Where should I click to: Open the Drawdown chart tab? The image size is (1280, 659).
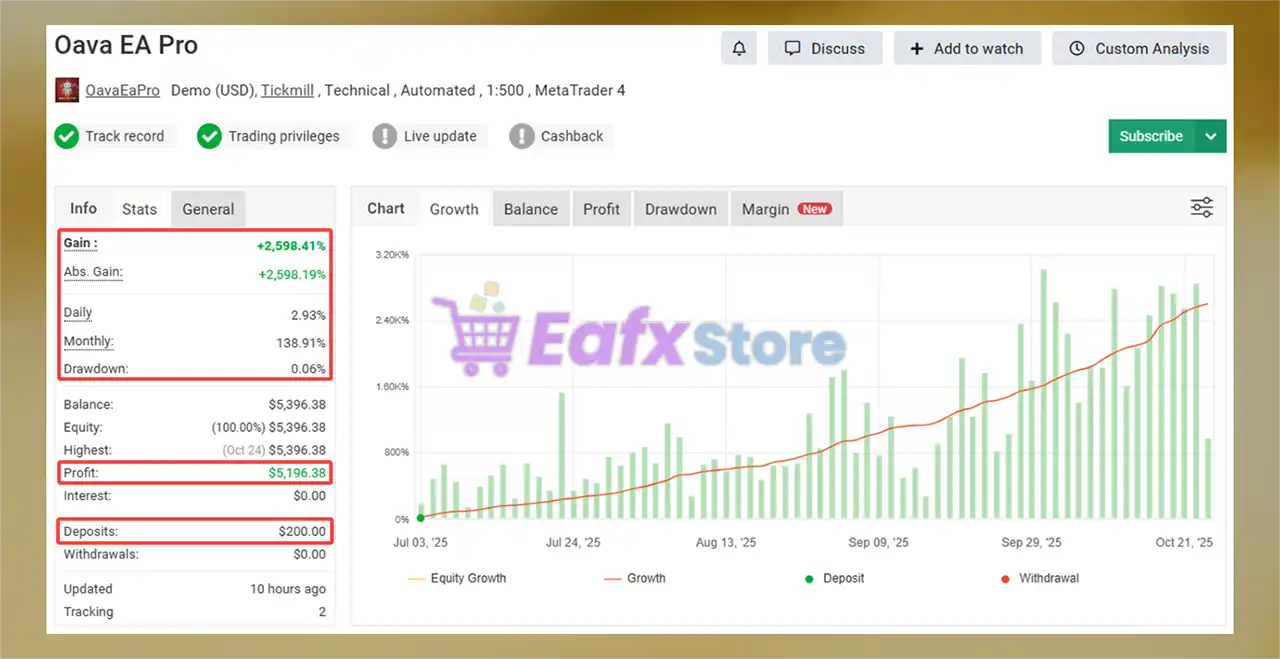coord(681,209)
